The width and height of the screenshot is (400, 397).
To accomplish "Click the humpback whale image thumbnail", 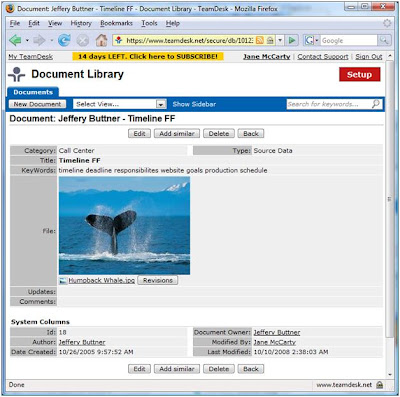I will (x=124, y=226).
